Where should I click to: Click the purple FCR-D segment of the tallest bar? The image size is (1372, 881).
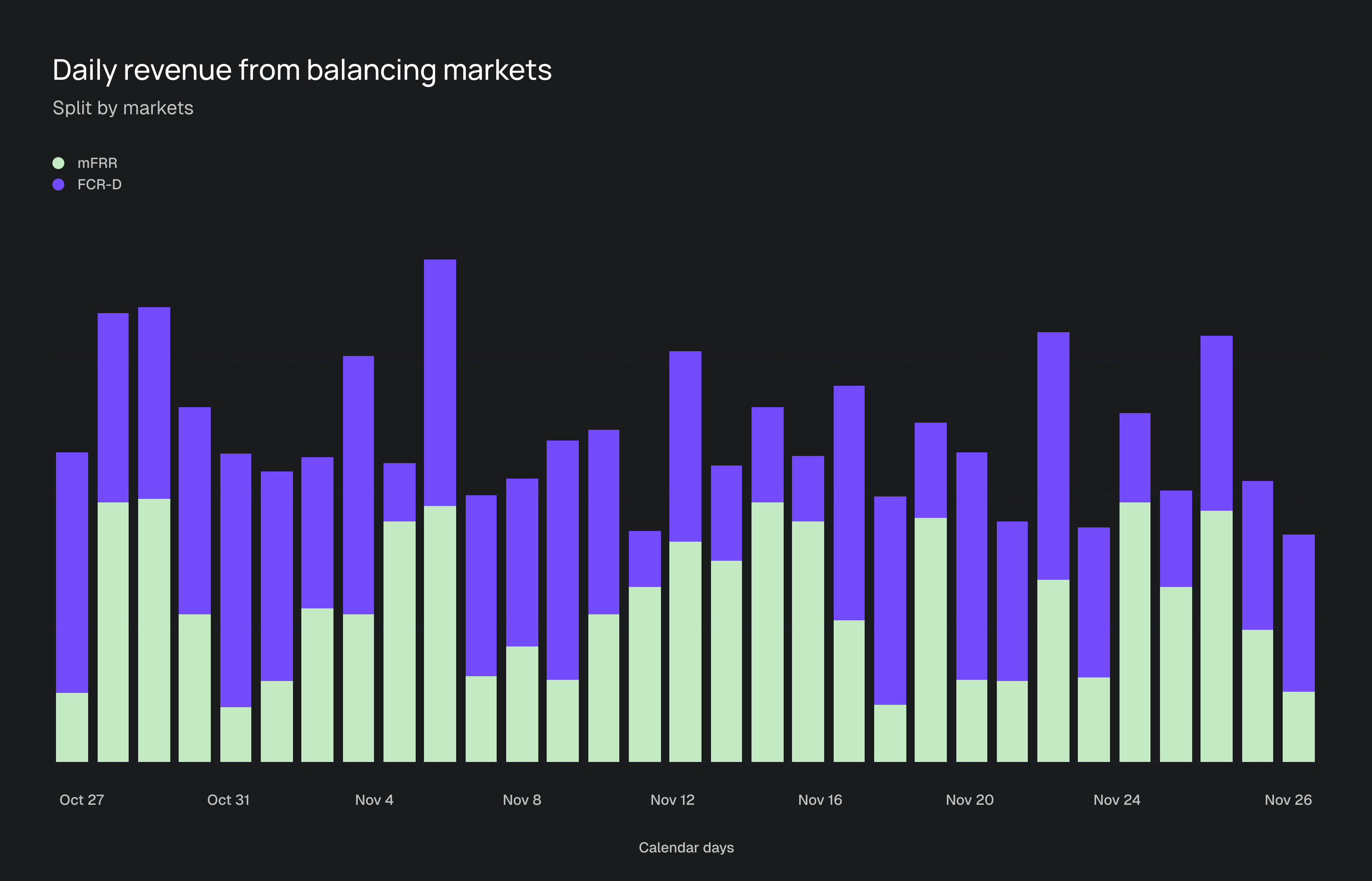(440, 383)
